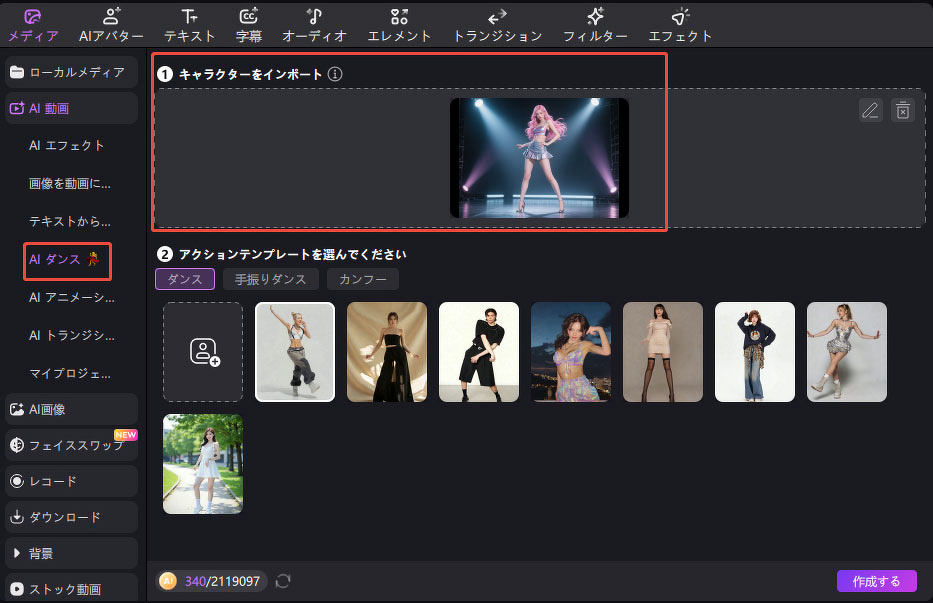Click the AI coin credits icon
The image size is (933, 603).
tap(168, 581)
